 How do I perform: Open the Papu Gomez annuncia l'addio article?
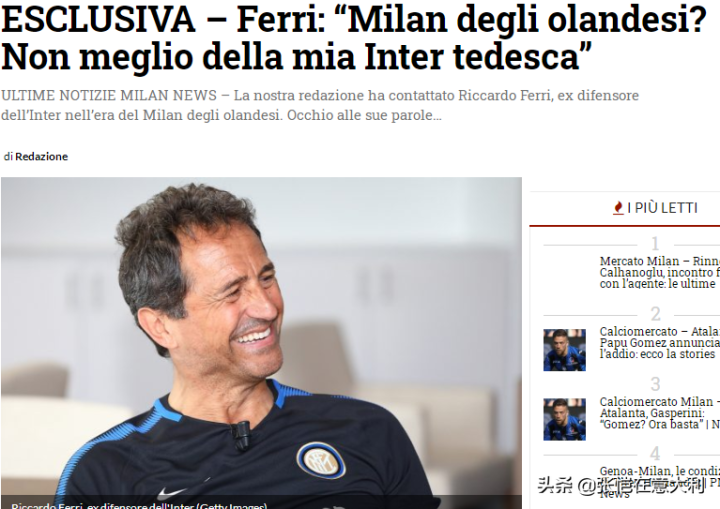click(x=659, y=343)
